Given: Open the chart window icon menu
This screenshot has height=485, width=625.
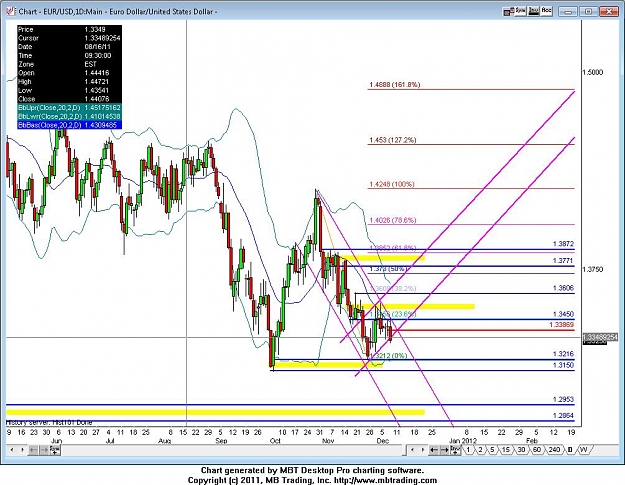Looking at the screenshot, I should pos(10,11).
